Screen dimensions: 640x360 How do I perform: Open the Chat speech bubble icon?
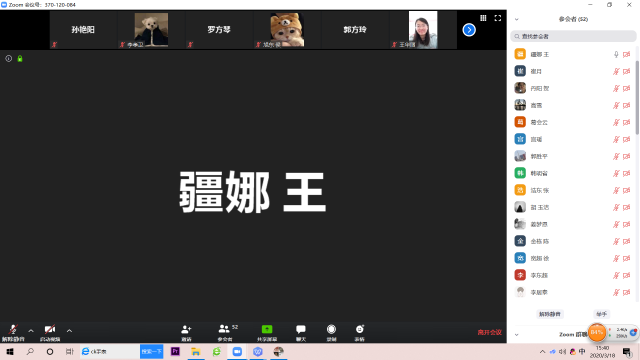[301, 332]
